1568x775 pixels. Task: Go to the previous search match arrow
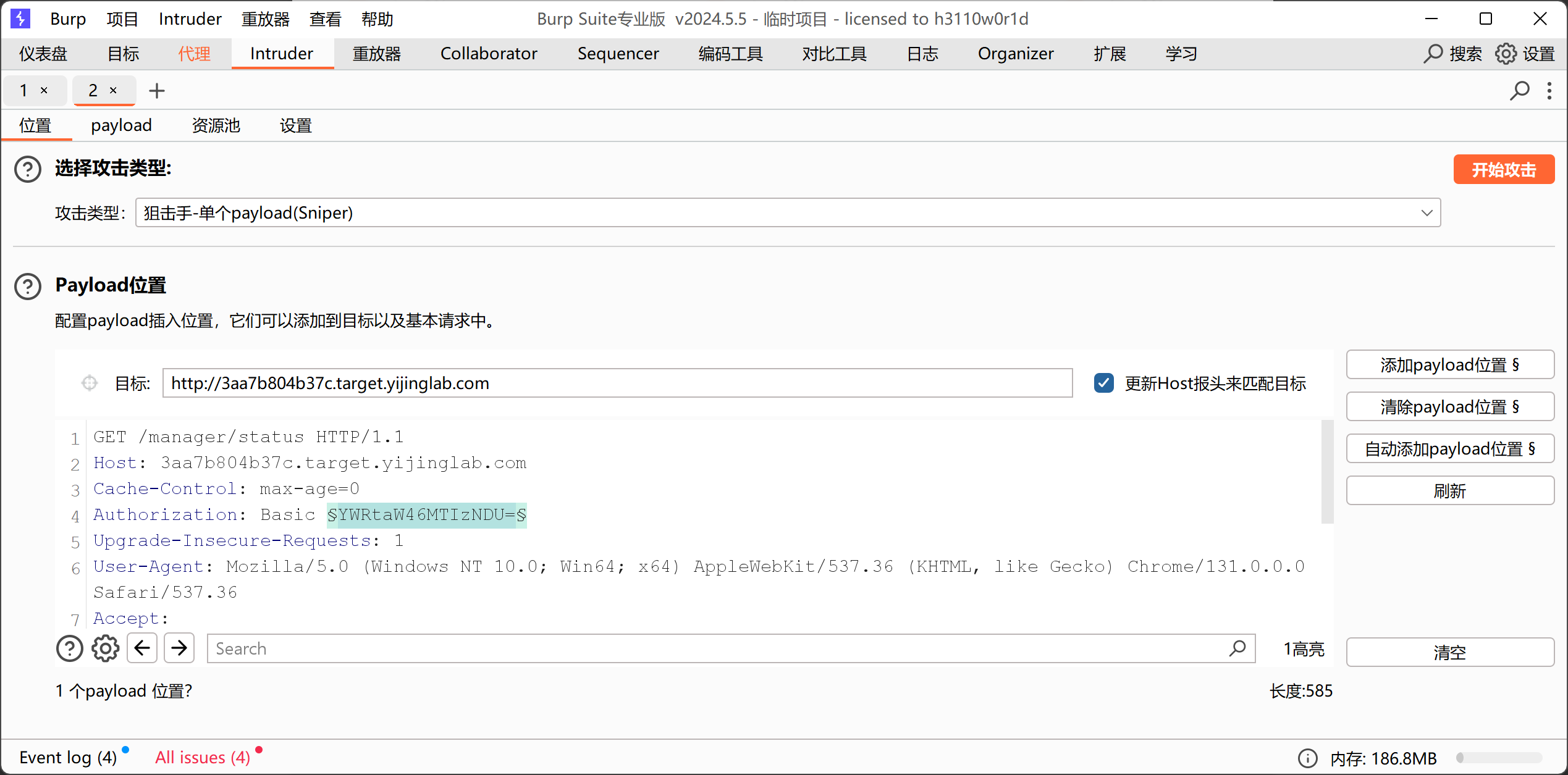tap(142, 648)
